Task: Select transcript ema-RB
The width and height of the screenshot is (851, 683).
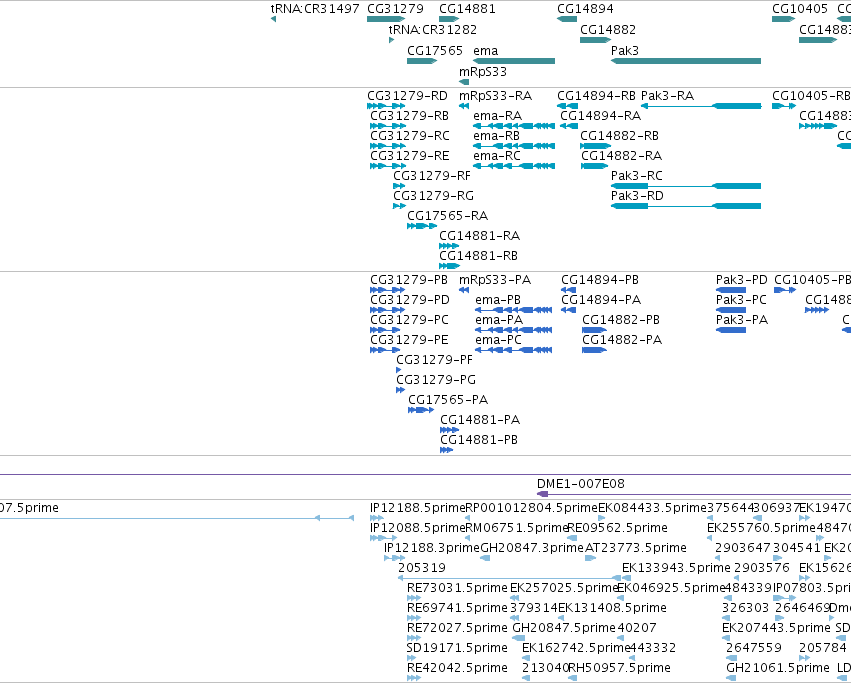Action: (x=496, y=136)
